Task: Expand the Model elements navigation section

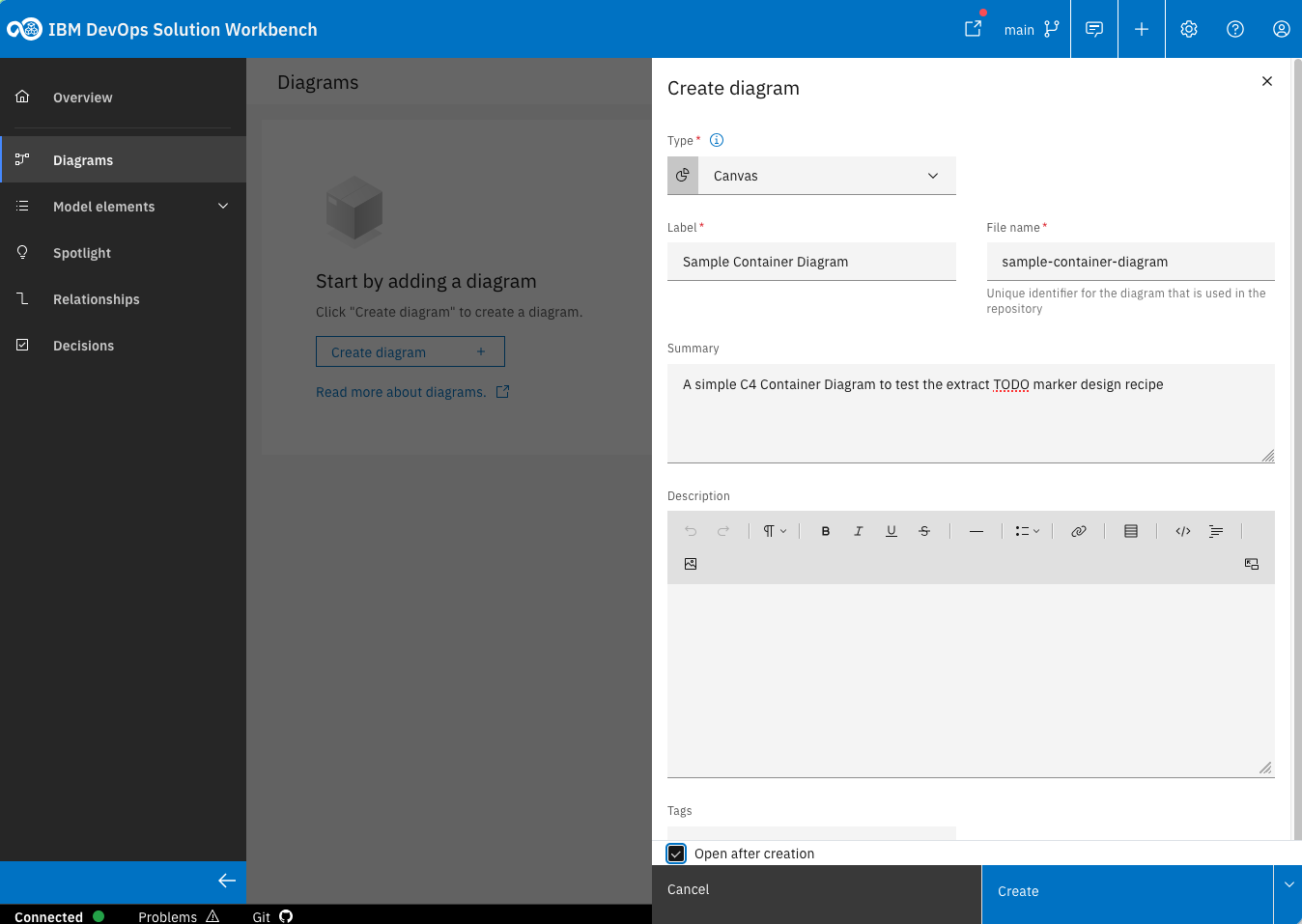Action: [x=124, y=207]
